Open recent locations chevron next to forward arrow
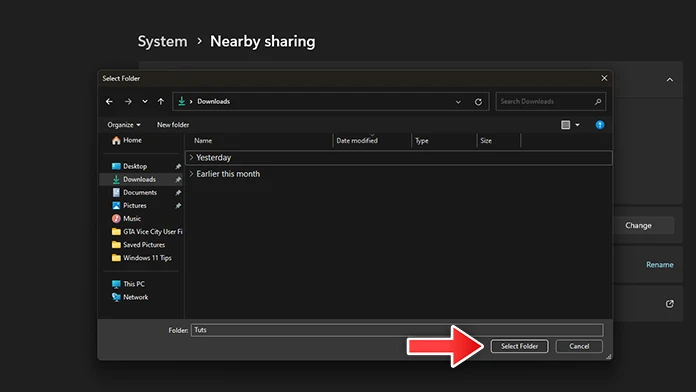The image size is (696, 392). click(145, 102)
